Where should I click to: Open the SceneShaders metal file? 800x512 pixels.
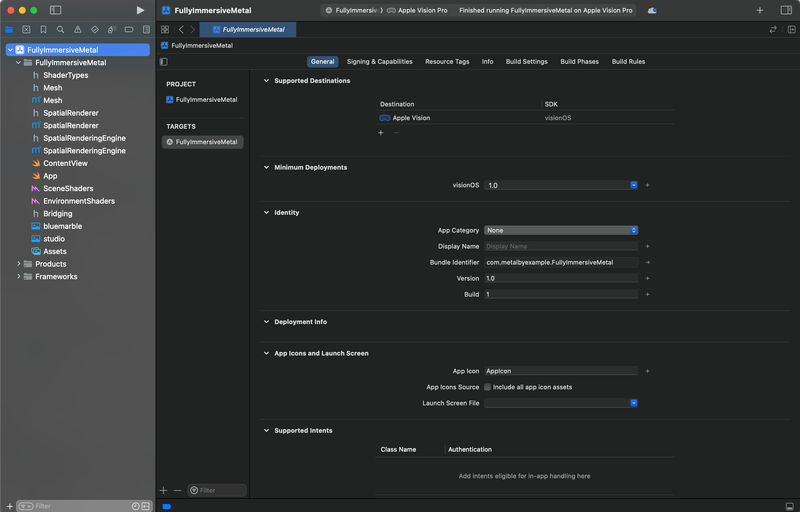point(68,189)
